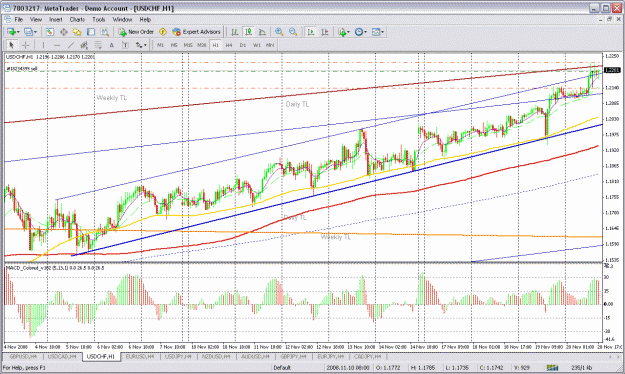Select the H1 timeframe button
The image size is (625, 374).
pos(215,45)
